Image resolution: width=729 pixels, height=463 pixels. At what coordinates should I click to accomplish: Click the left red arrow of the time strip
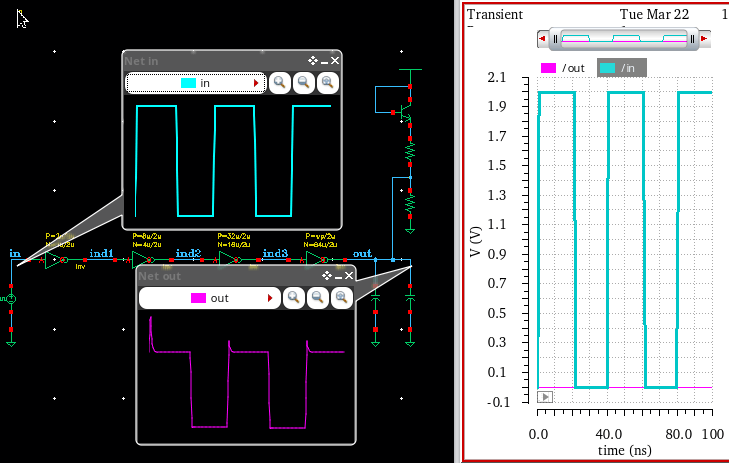point(542,39)
